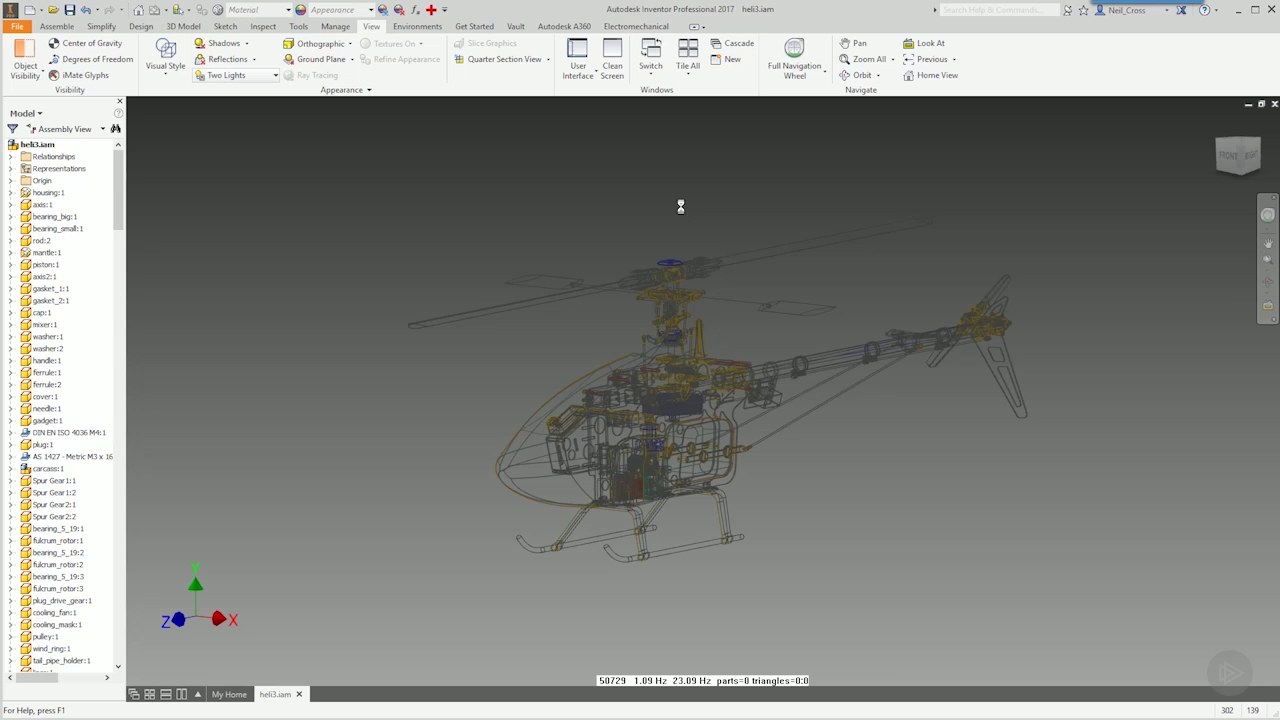The image size is (1280, 720).
Task: Click the fx Parameters icon
Action: [415, 10]
